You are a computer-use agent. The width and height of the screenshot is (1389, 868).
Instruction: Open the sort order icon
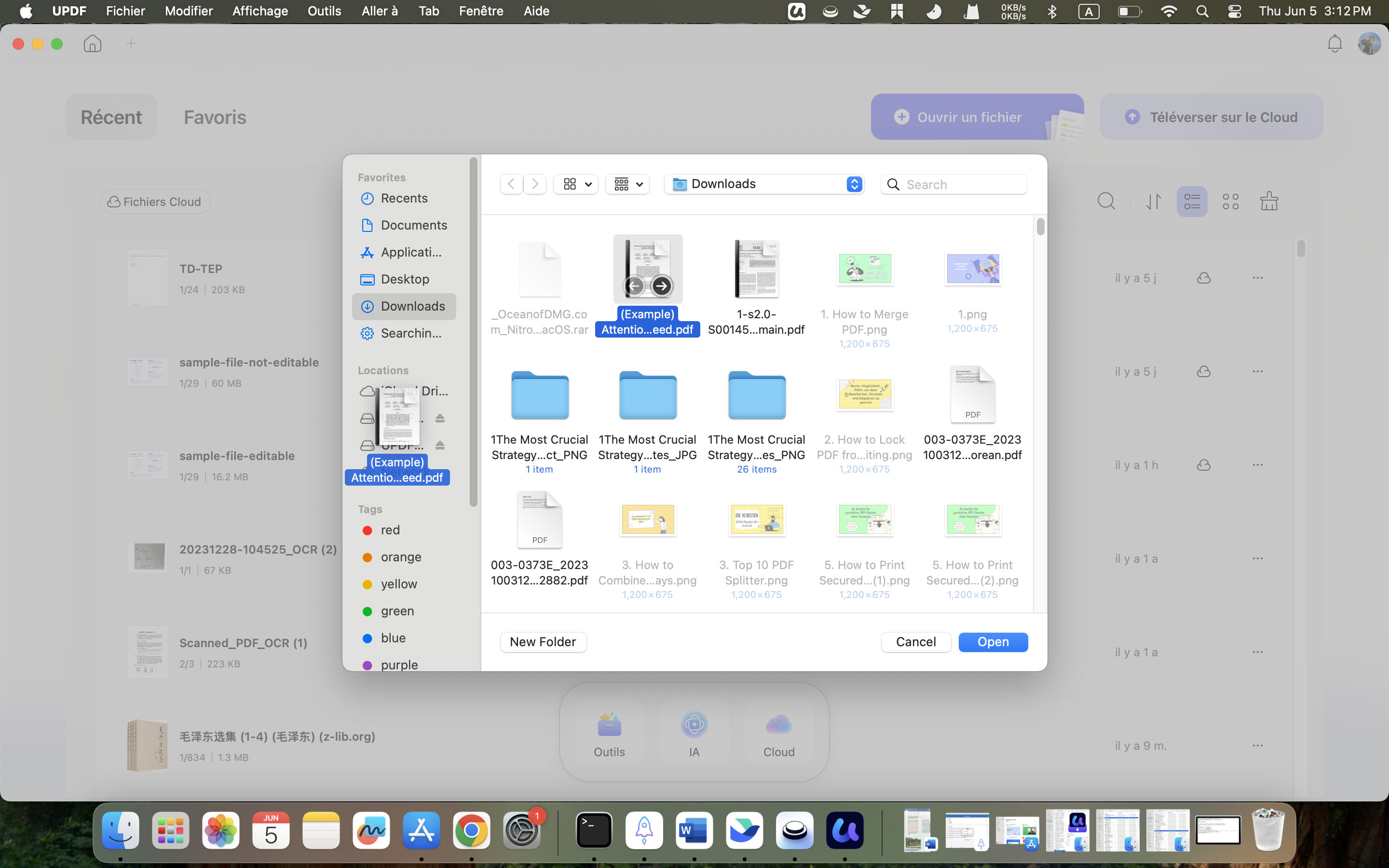pos(1154,202)
